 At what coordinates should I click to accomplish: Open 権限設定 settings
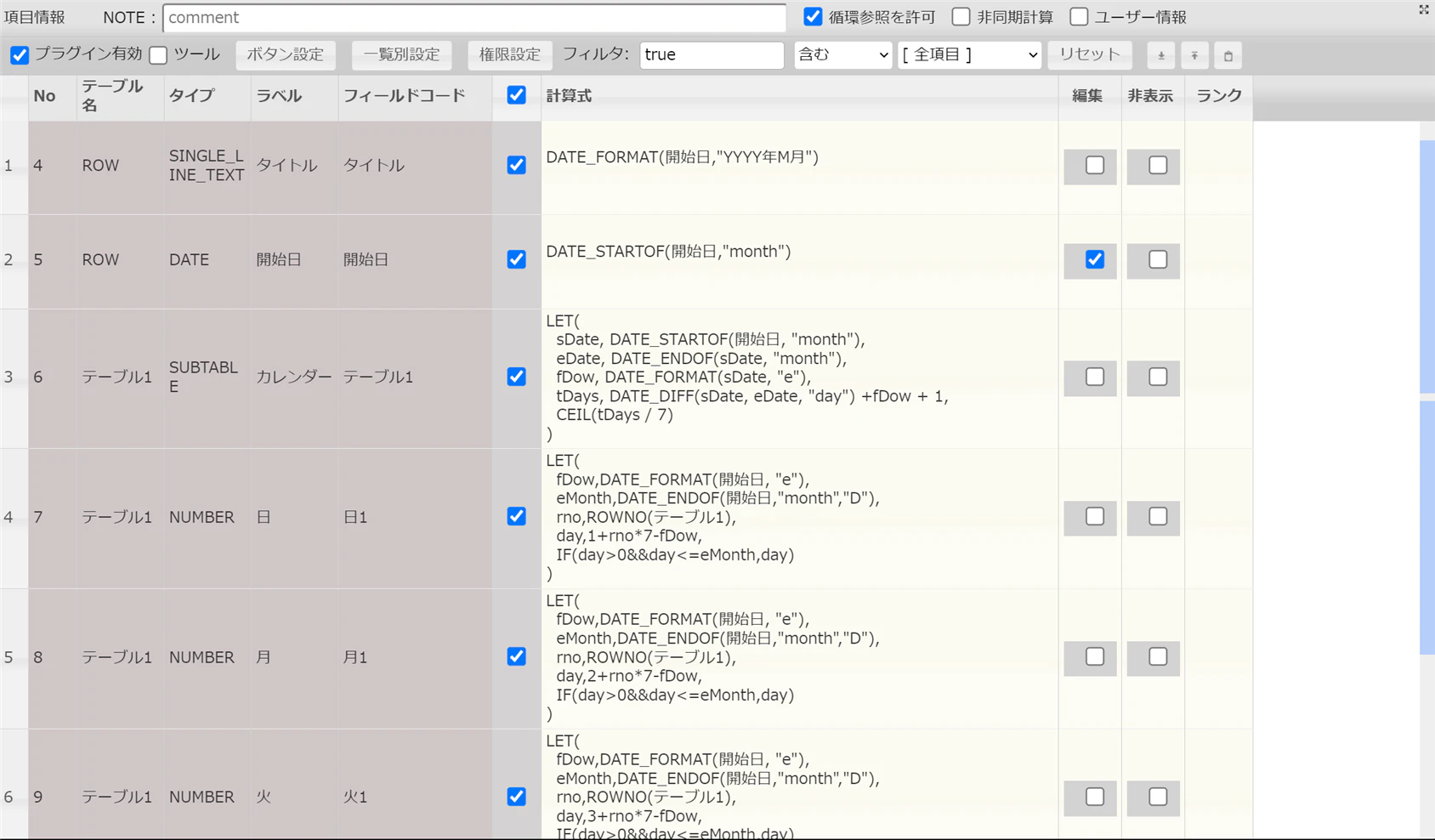pyautogui.click(x=509, y=55)
